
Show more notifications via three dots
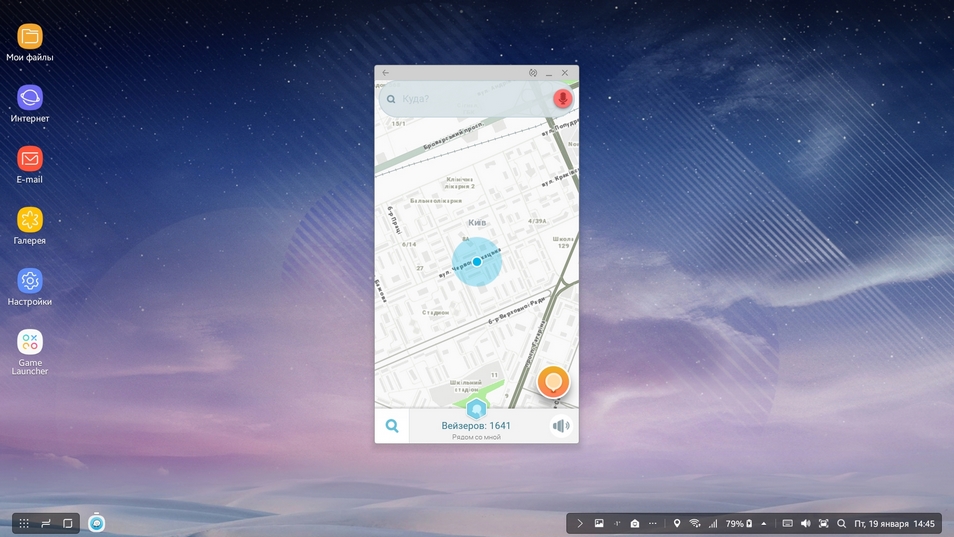(x=653, y=523)
